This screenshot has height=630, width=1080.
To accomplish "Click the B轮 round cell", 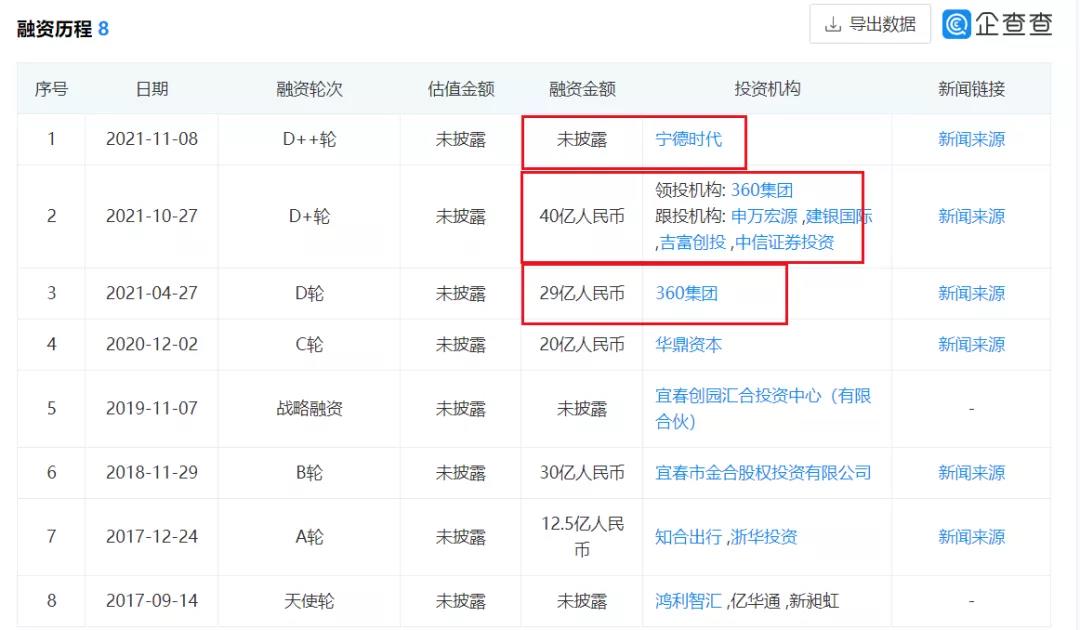I will click(x=309, y=472).
